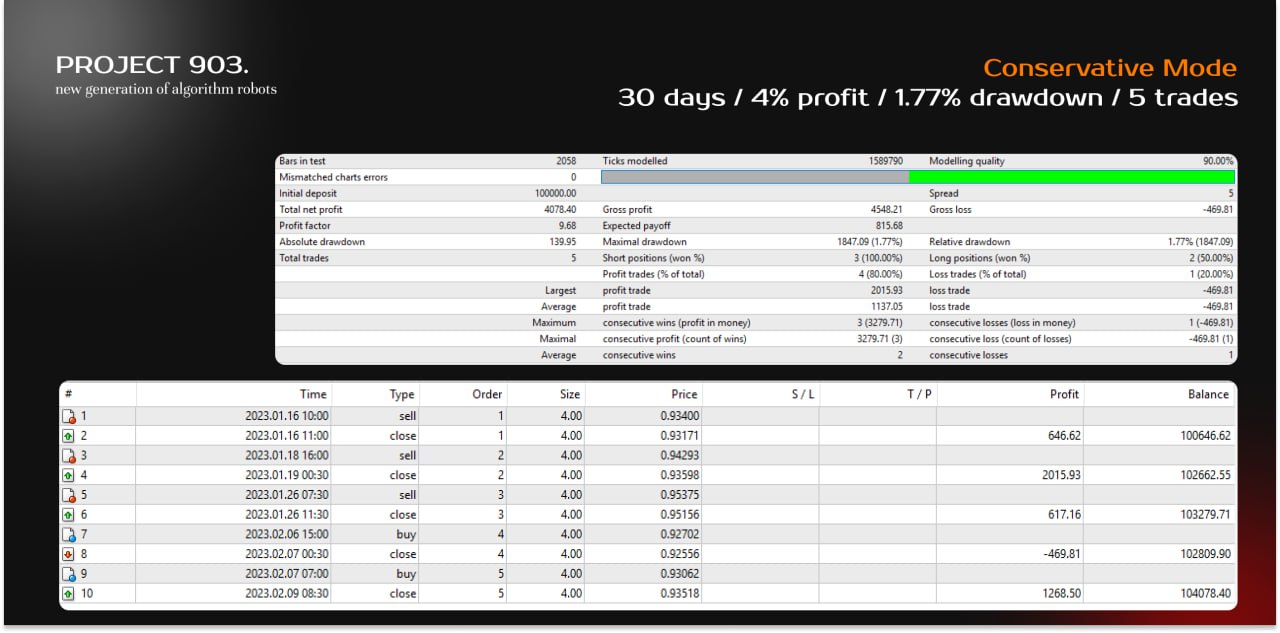Click balance value 102662.55

click(1206, 475)
